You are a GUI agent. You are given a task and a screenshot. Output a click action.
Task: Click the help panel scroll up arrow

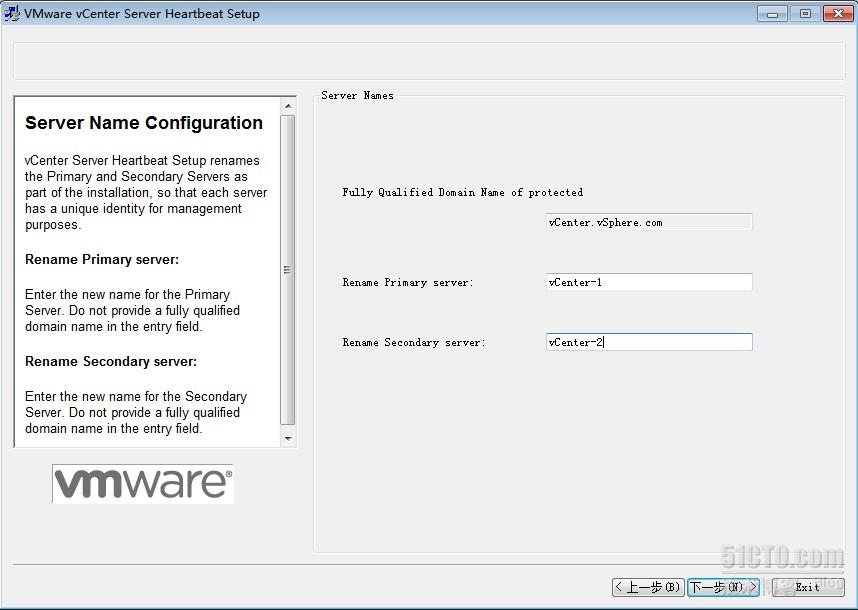click(x=288, y=106)
